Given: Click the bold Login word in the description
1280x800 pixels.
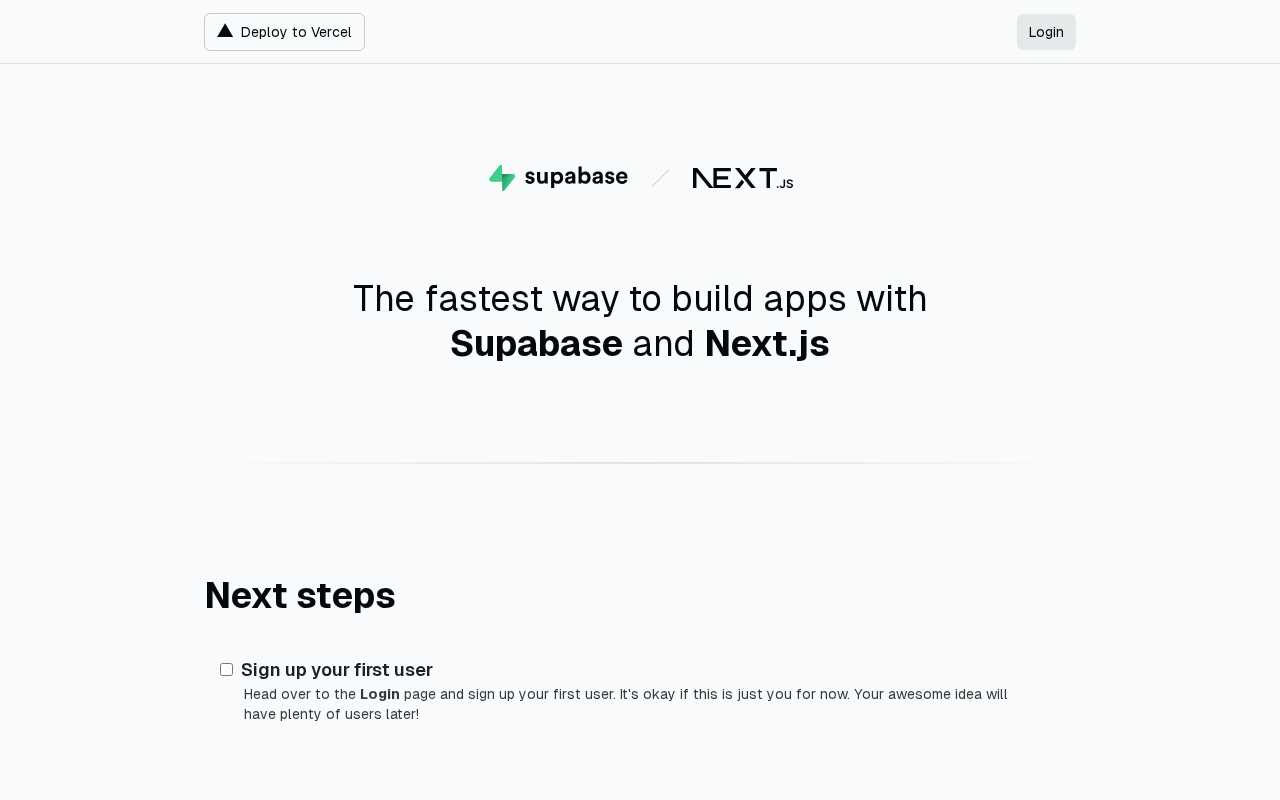Looking at the screenshot, I should (380, 694).
